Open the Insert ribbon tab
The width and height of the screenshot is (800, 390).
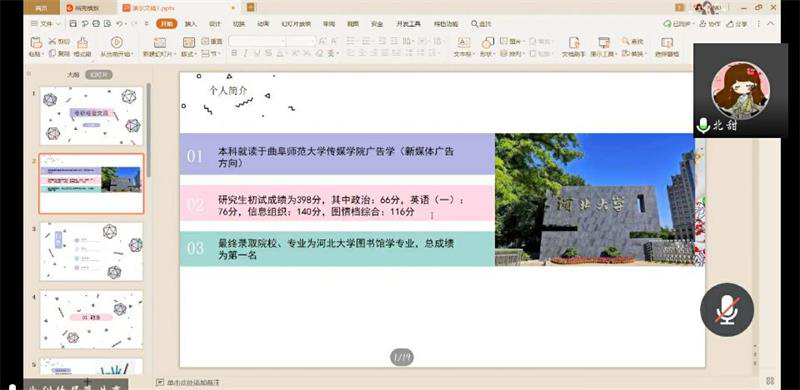[190, 23]
